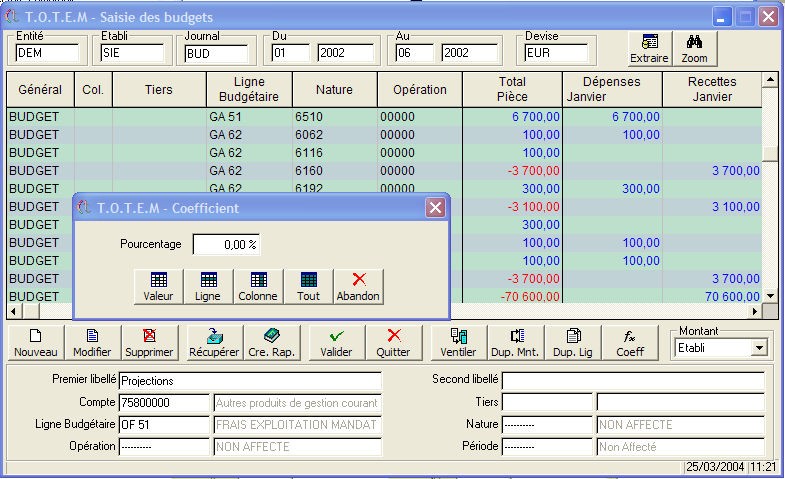
Task: Select the cell GA 51
Action: [x=249, y=117]
